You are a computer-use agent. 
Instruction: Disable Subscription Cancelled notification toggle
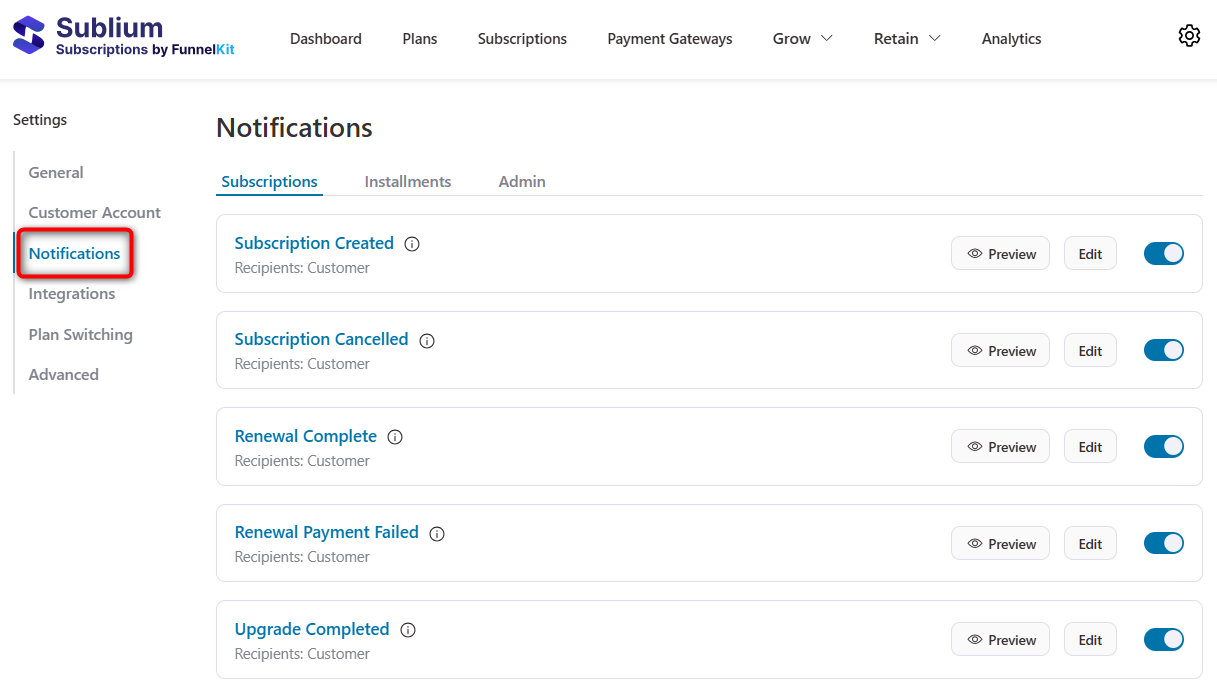1164,350
